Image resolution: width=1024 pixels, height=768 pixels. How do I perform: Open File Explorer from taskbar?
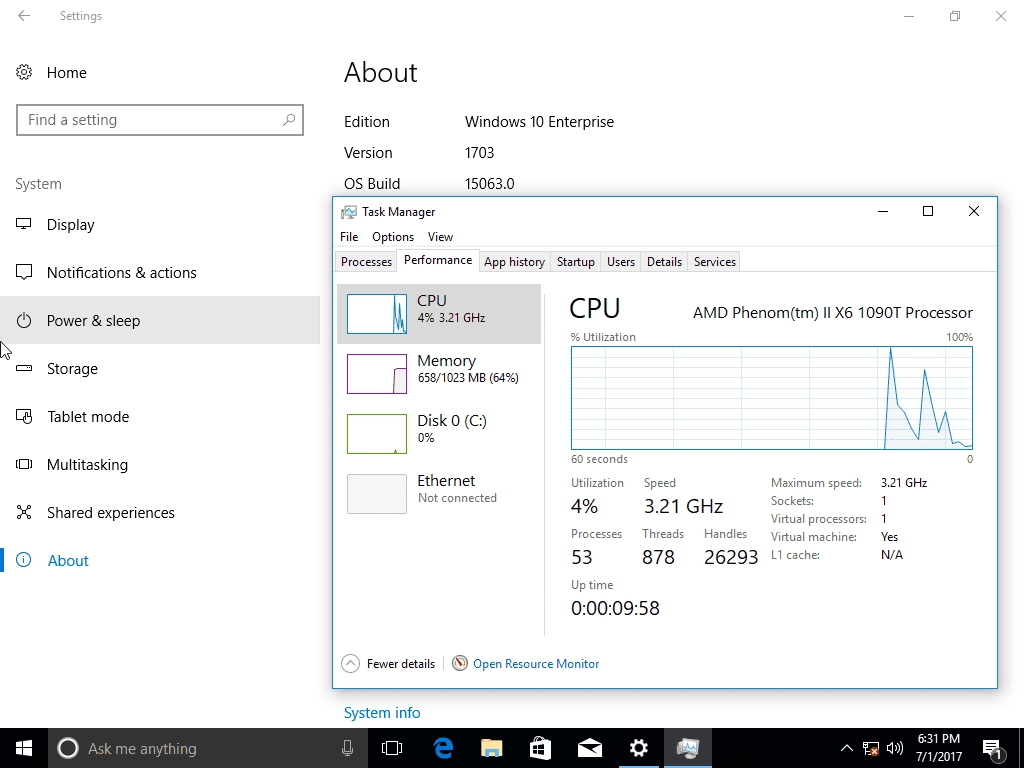click(x=492, y=748)
